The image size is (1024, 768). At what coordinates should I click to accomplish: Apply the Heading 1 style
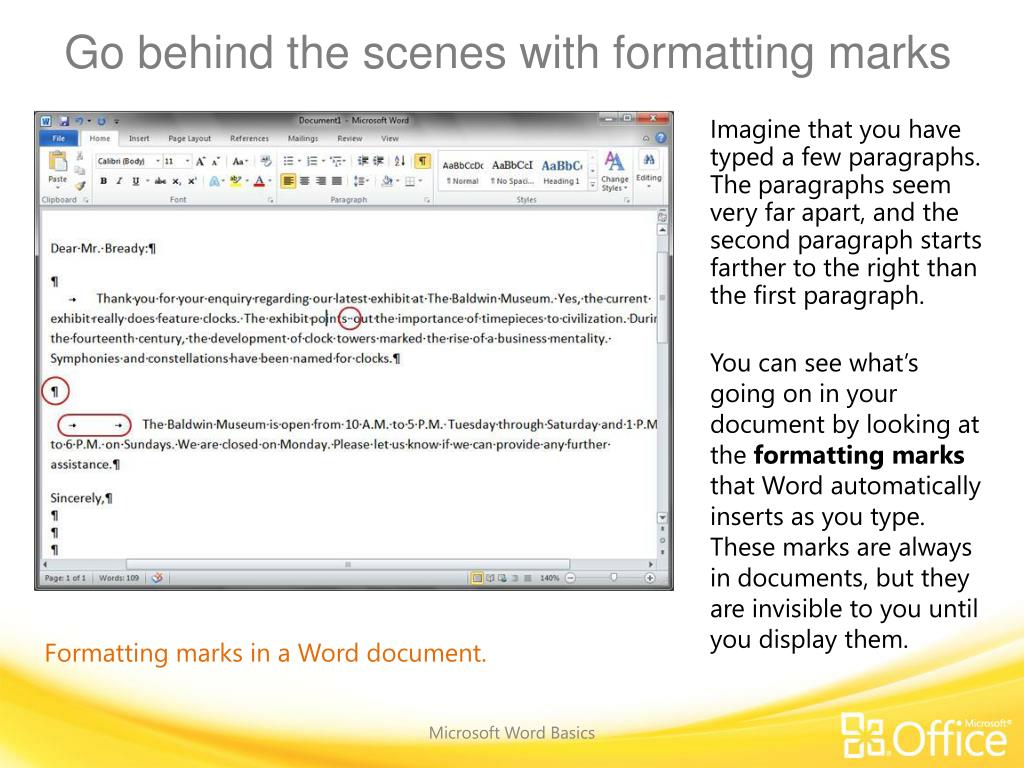[x=562, y=172]
